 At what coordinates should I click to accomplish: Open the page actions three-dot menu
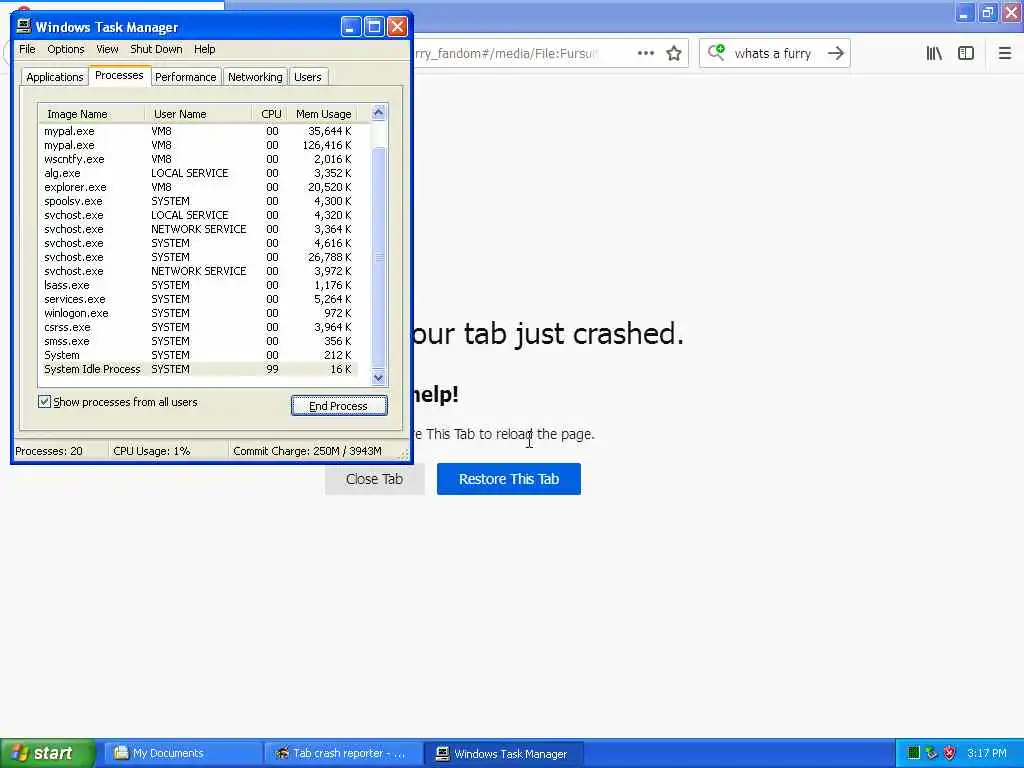coord(645,54)
